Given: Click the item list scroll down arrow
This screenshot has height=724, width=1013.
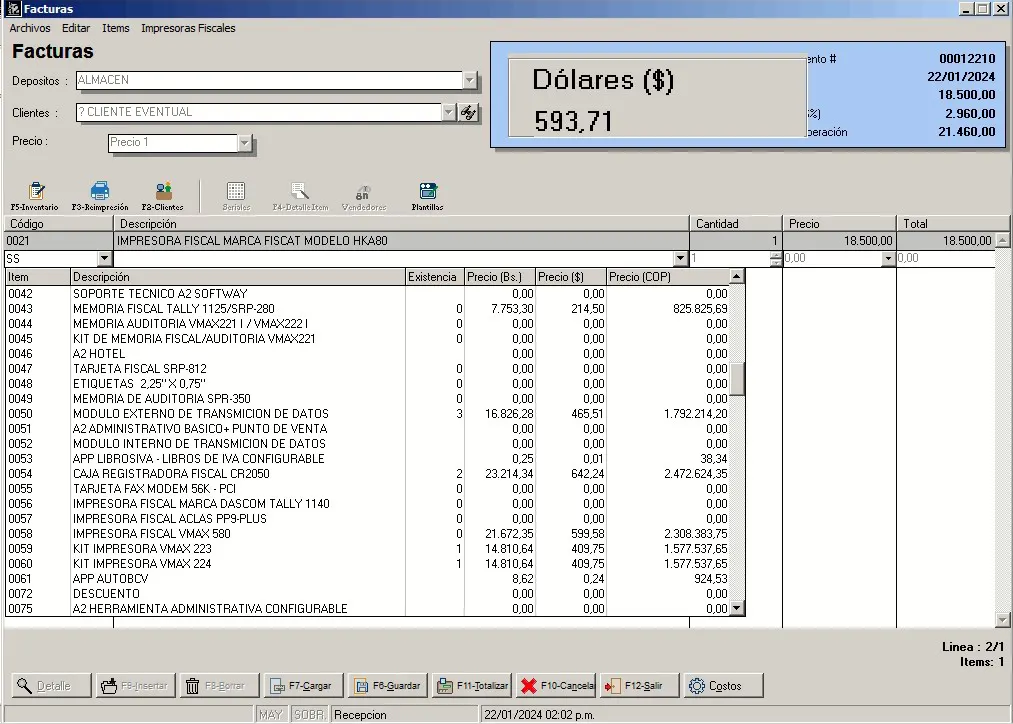Looking at the screenshot, I should [x=736, y=608].
